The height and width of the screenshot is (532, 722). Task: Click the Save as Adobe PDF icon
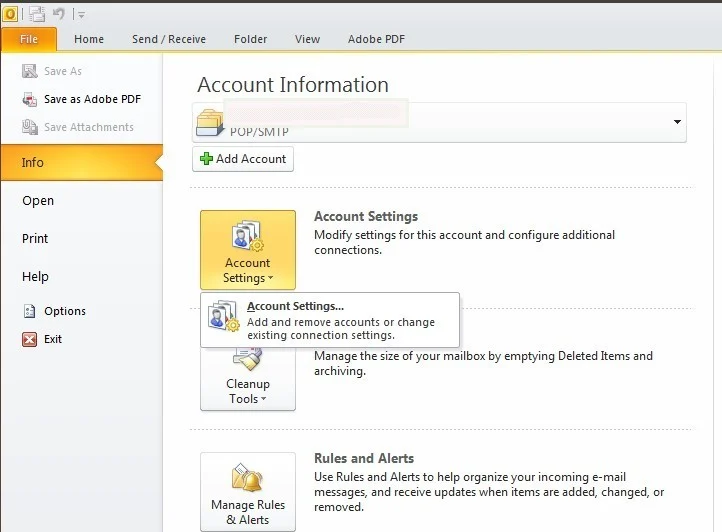[x=29, y=99]
